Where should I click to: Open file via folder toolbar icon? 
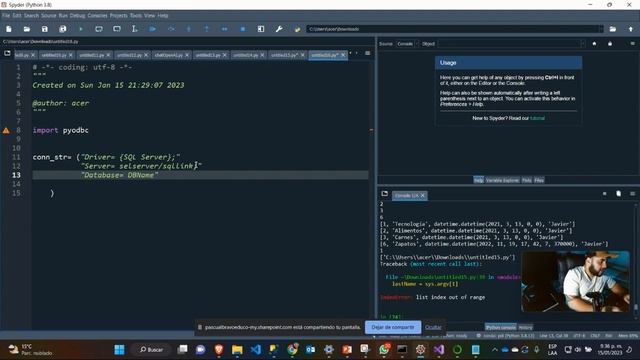click(x=27, y=29)
